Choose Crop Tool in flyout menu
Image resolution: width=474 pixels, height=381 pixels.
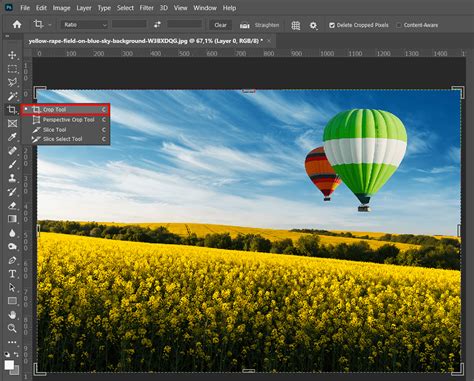[x=65, y=109]
